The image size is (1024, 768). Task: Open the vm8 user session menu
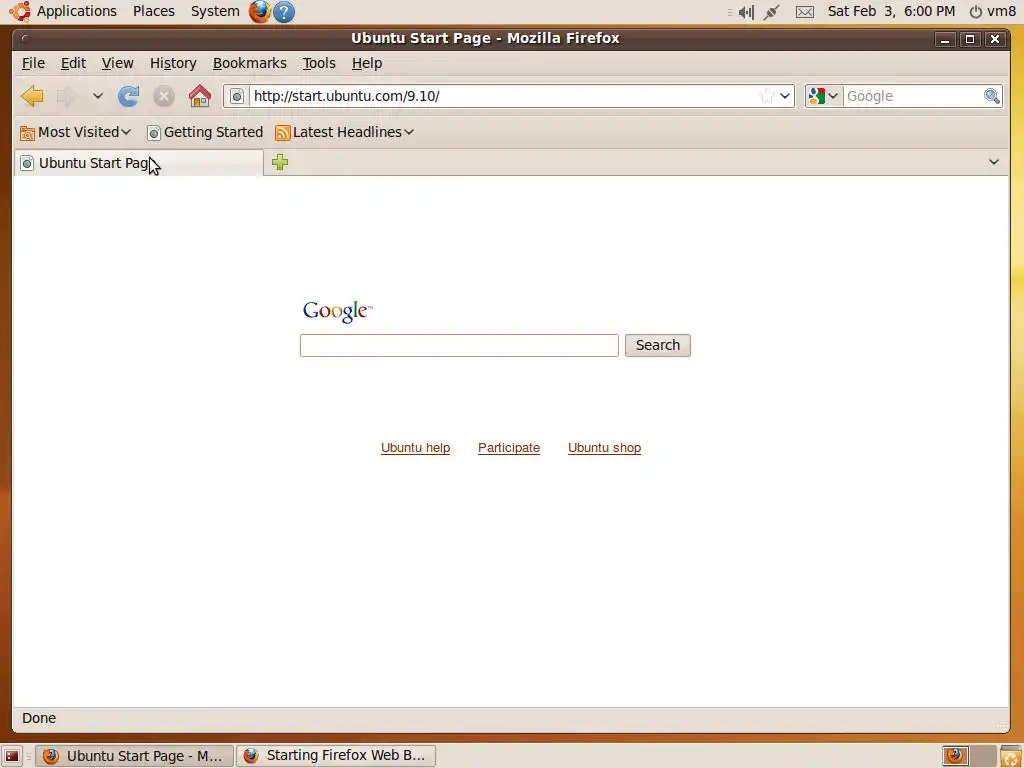pyautogui.click(x=993, y=11)
